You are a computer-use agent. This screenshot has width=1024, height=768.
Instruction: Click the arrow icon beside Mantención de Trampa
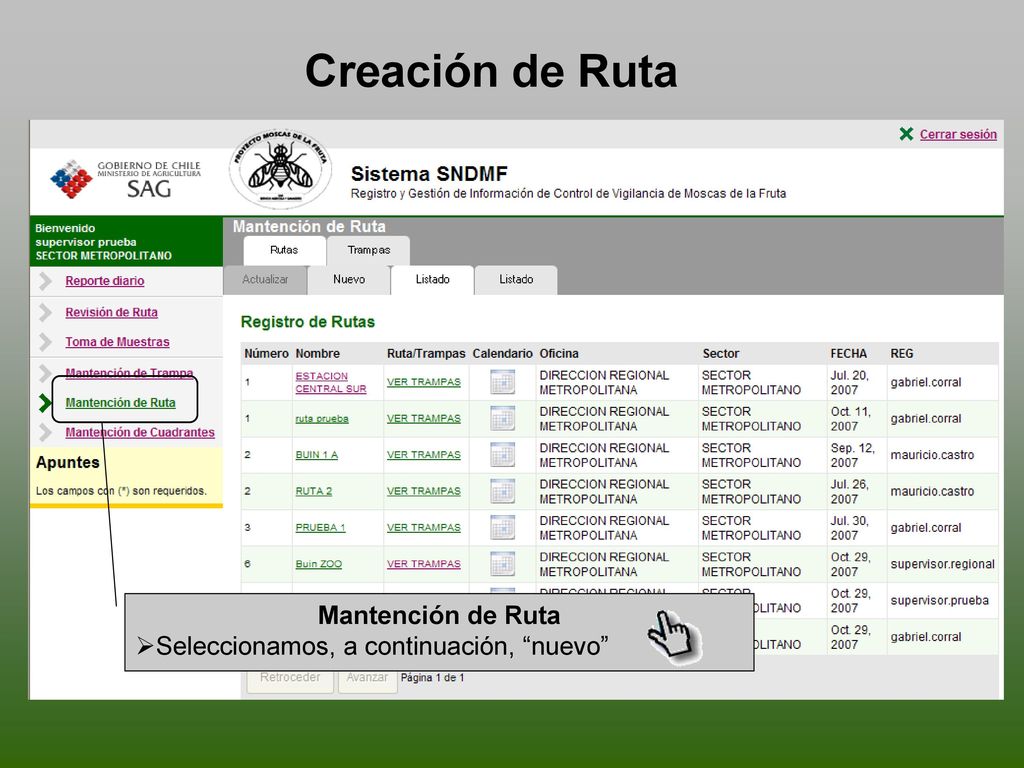44,373
